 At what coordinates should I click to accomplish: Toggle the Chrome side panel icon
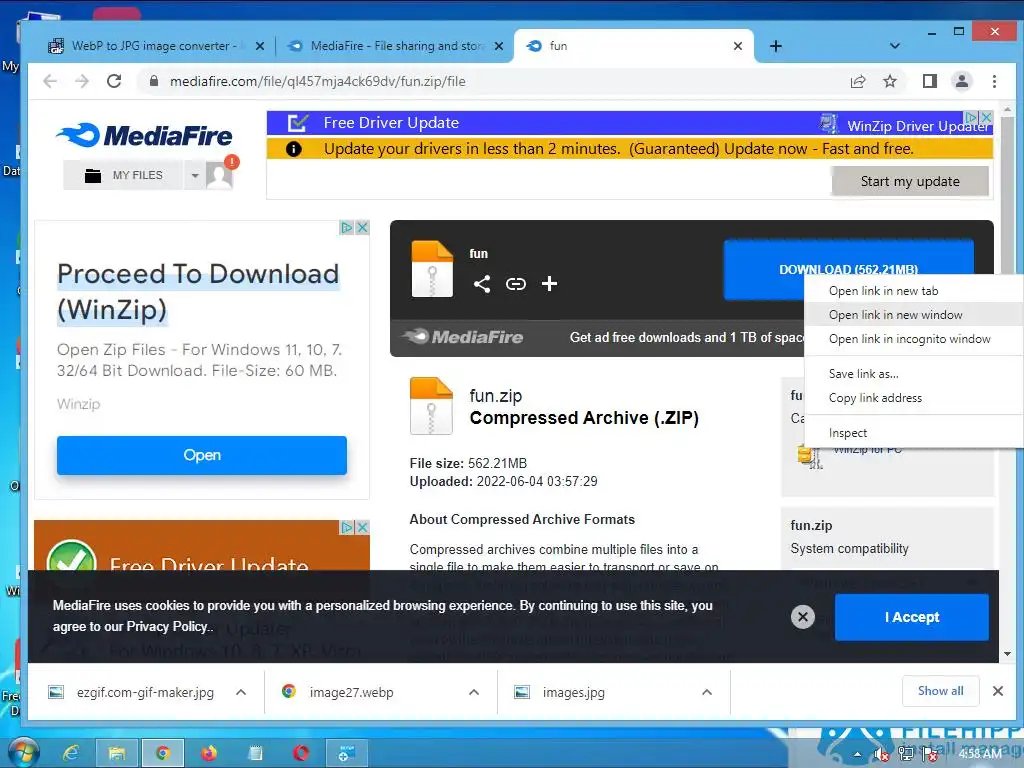tap(929, 81)
